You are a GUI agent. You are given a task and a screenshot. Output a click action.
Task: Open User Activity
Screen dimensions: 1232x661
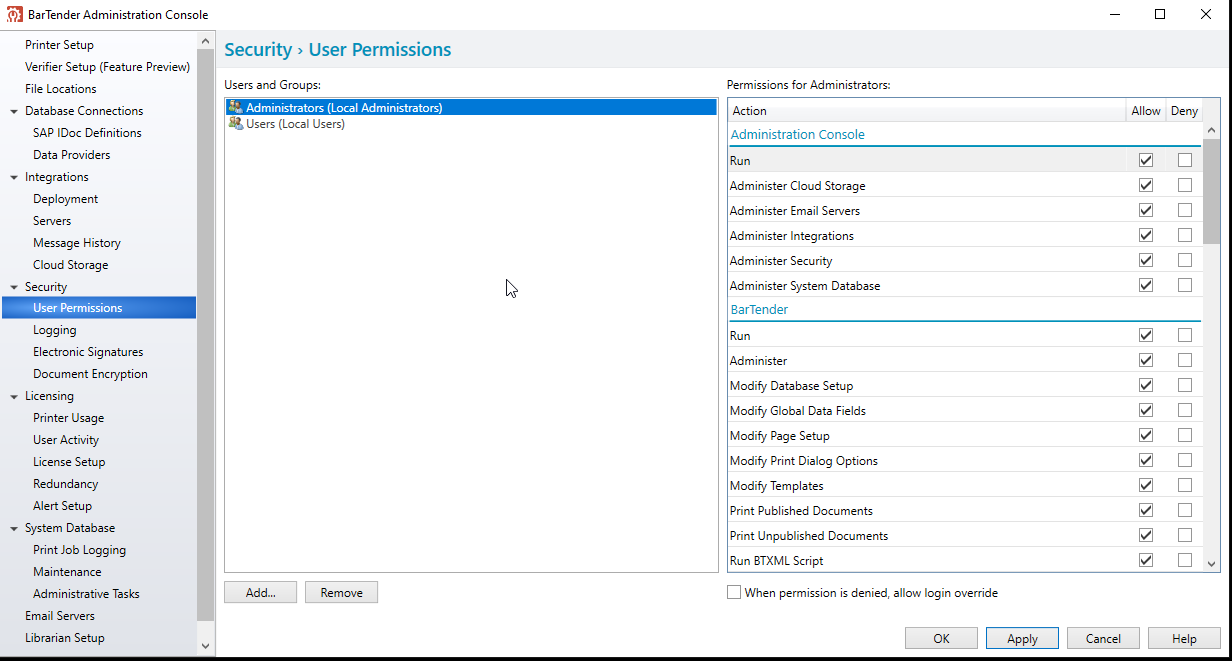(x=66, y=440)
